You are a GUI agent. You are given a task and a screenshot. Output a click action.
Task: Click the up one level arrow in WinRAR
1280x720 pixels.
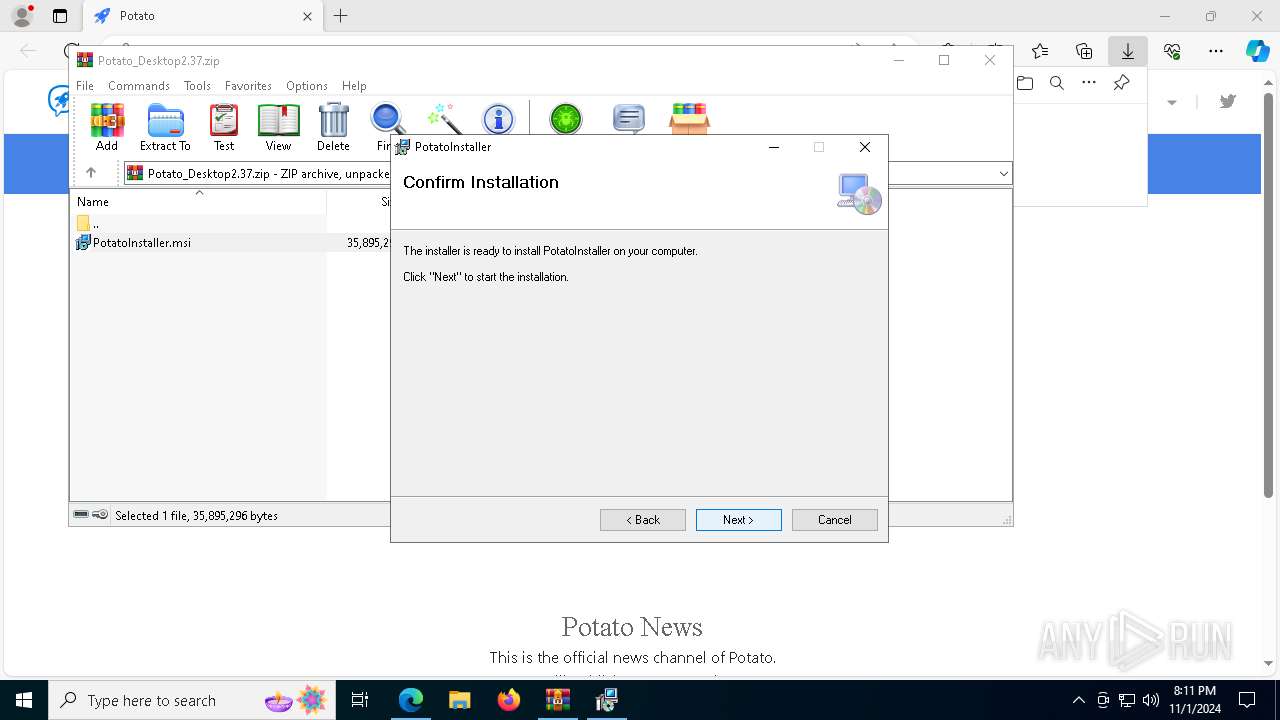(91, 173)
